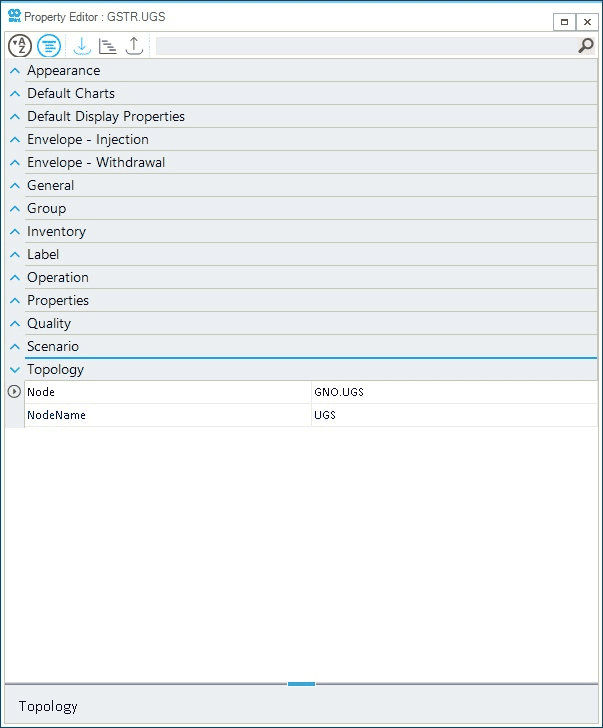Expand the Inventory section chevron
The image size is (603, 728).
[15, 232]
